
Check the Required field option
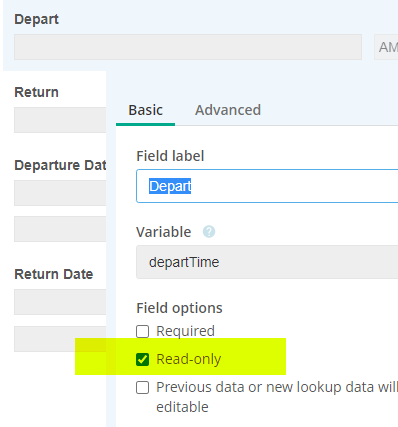tap(142, 331)
